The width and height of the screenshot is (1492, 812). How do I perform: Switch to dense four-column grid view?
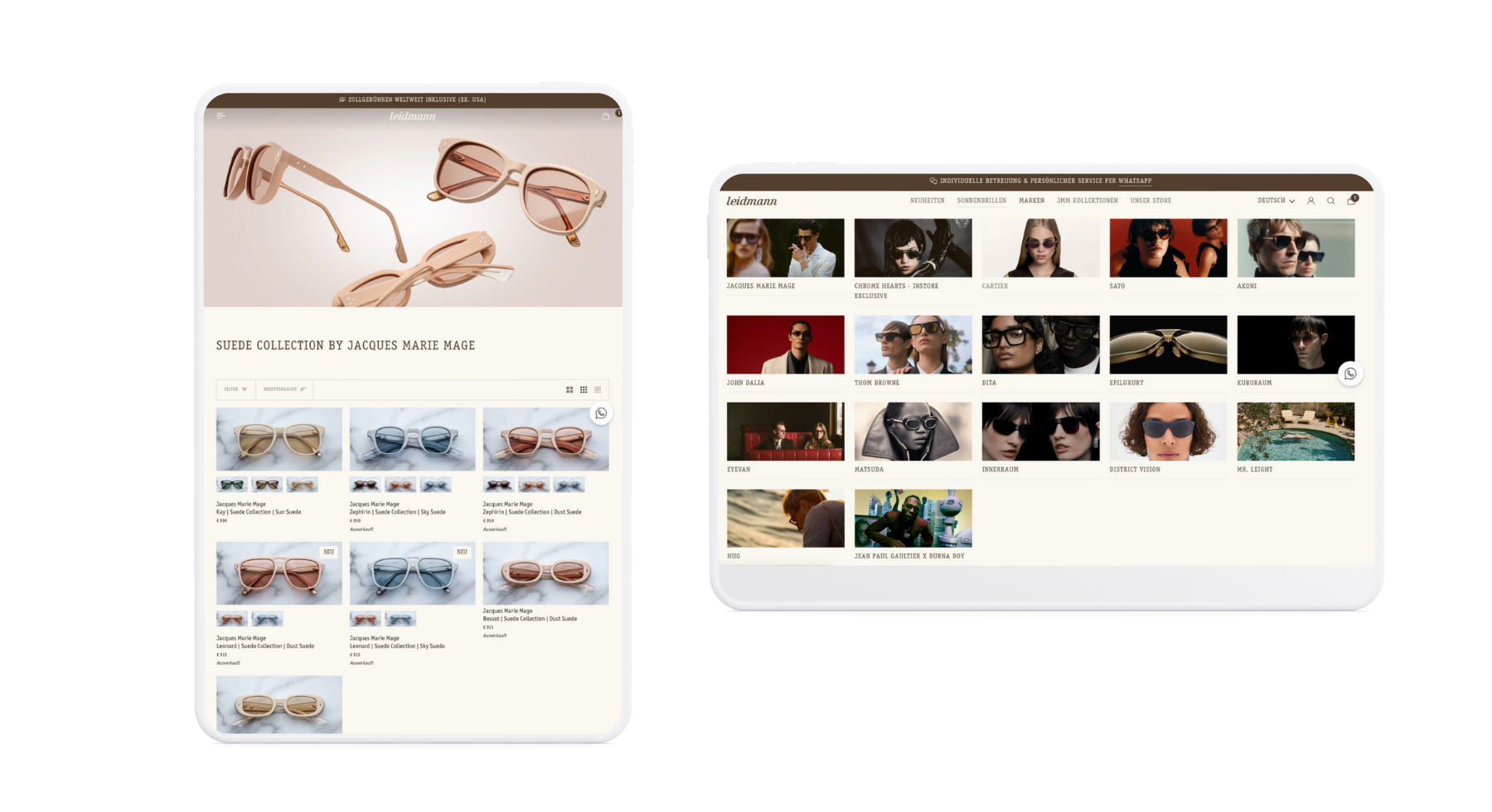coord(598,389)
